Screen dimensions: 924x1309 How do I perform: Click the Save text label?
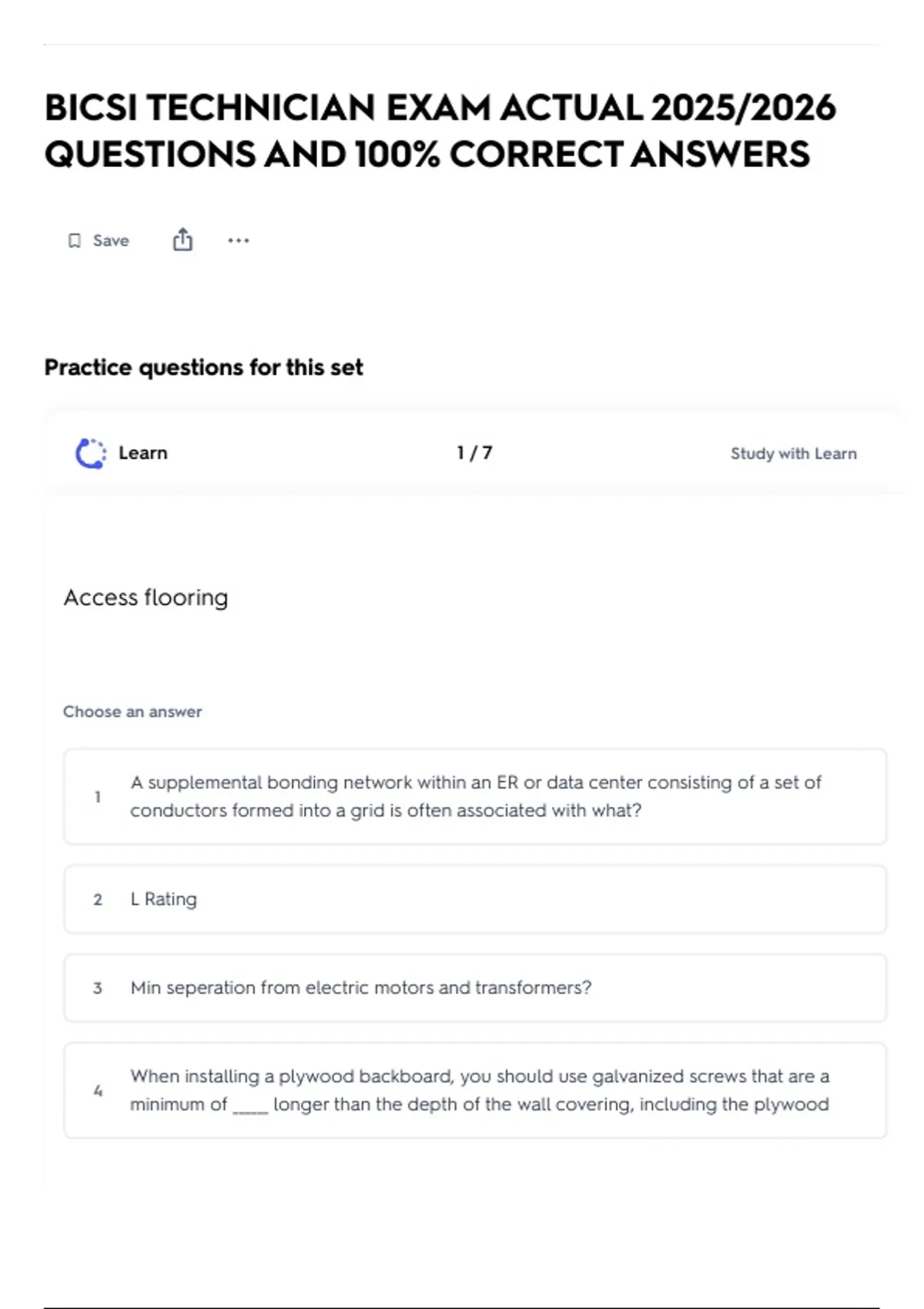click(x=111, y=241)
